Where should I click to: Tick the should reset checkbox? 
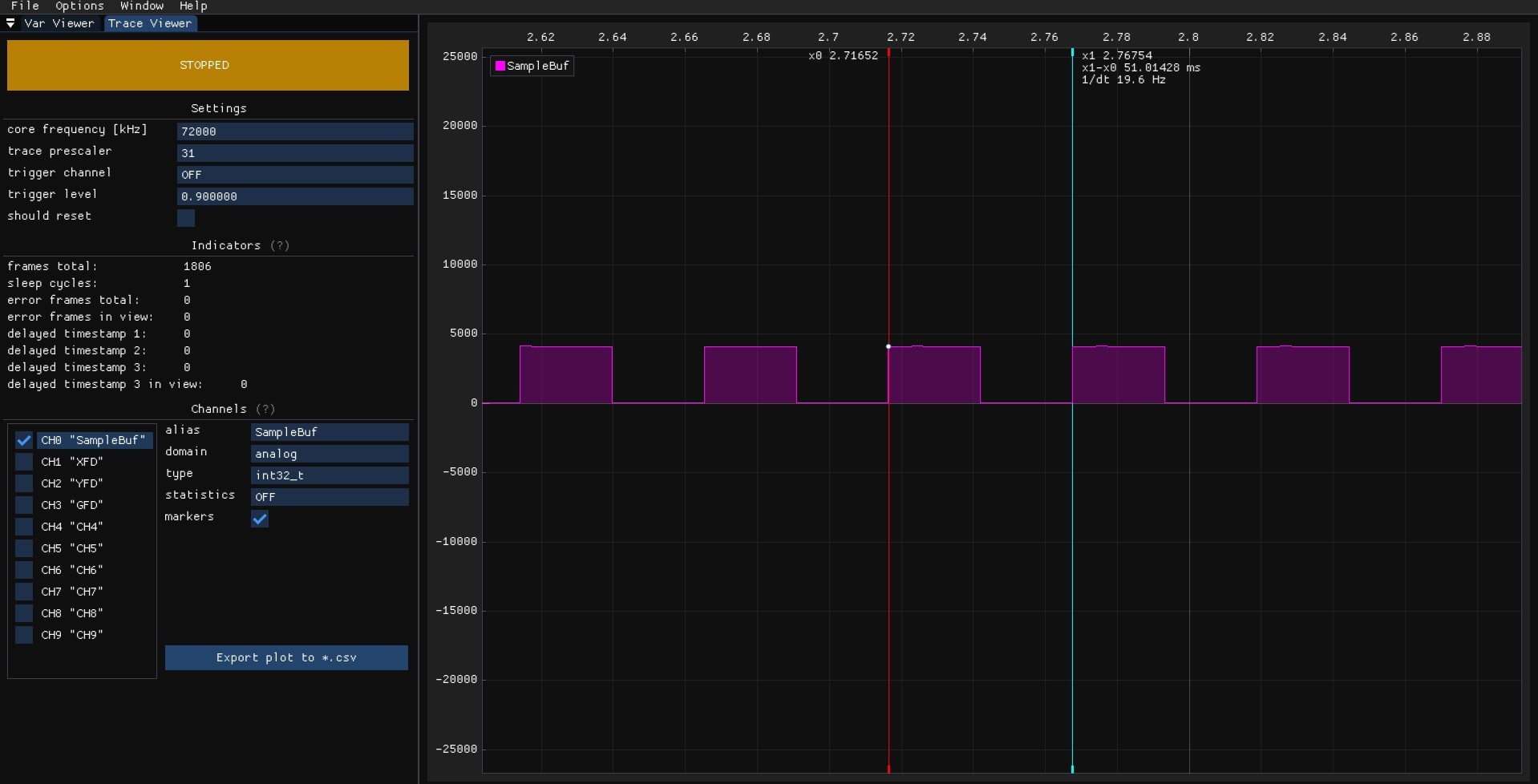tap(186, 217)
